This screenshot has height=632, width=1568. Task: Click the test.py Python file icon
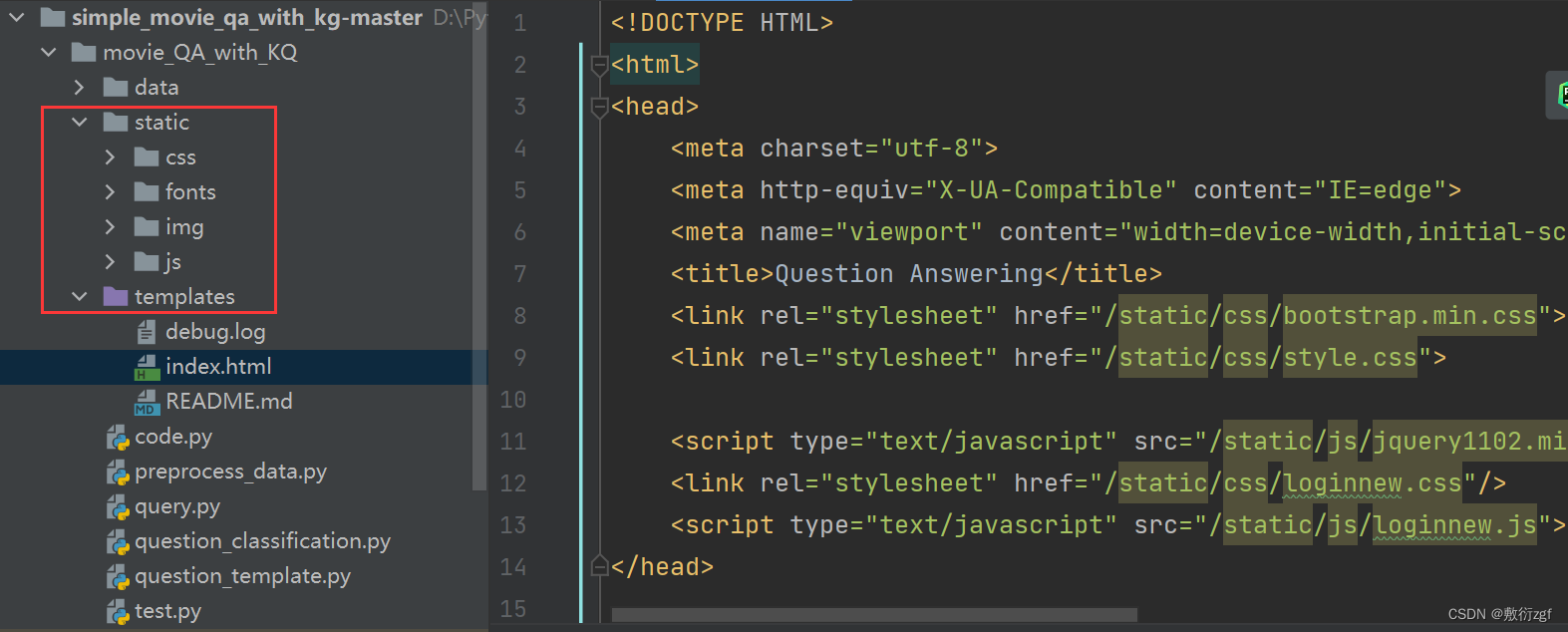118,611
